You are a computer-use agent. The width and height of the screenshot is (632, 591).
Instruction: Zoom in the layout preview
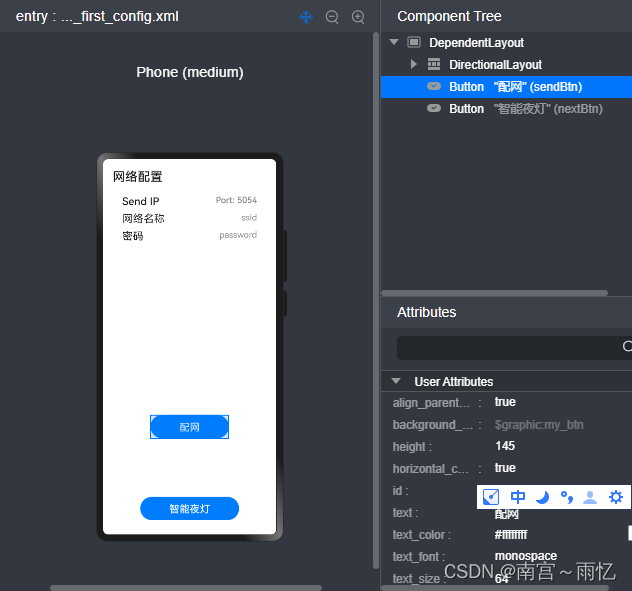(x=358, y=17)
